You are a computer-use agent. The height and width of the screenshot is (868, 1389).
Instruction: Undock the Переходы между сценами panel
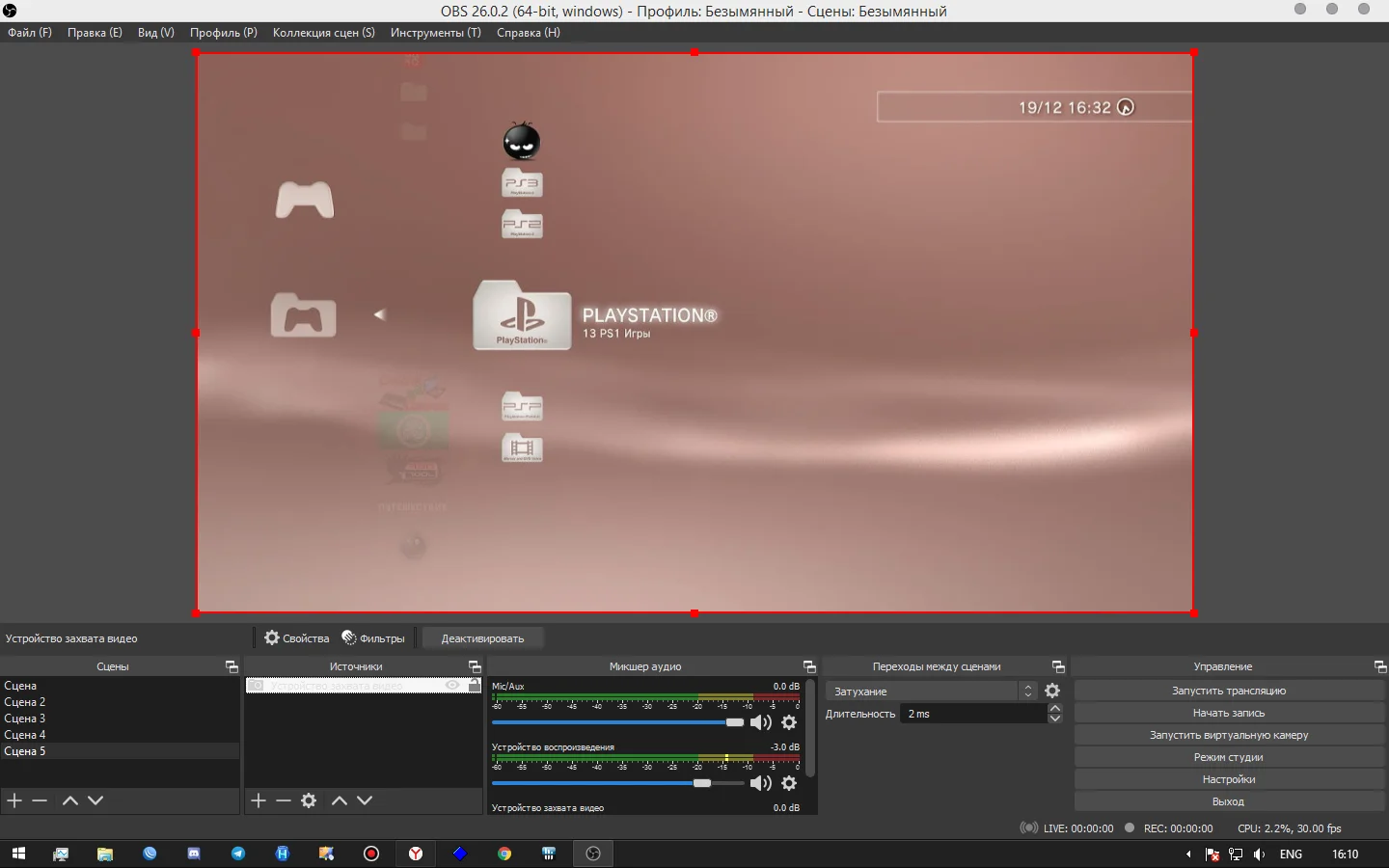1058,666
